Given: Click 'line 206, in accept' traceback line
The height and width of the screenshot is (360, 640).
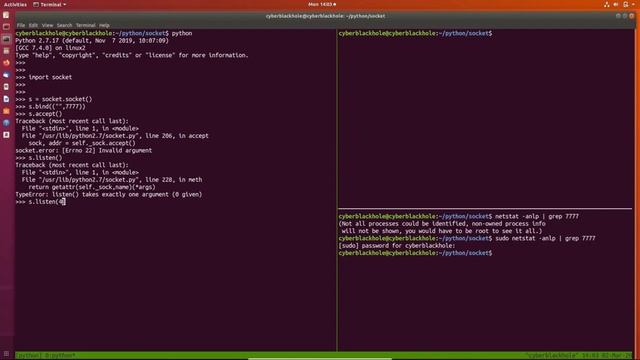Looking at the screenshot, I should click(x=115, y=136).
